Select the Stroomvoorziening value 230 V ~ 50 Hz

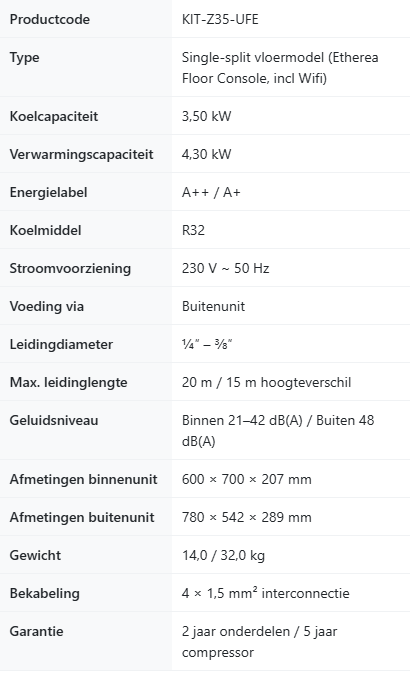coord(225,268)
